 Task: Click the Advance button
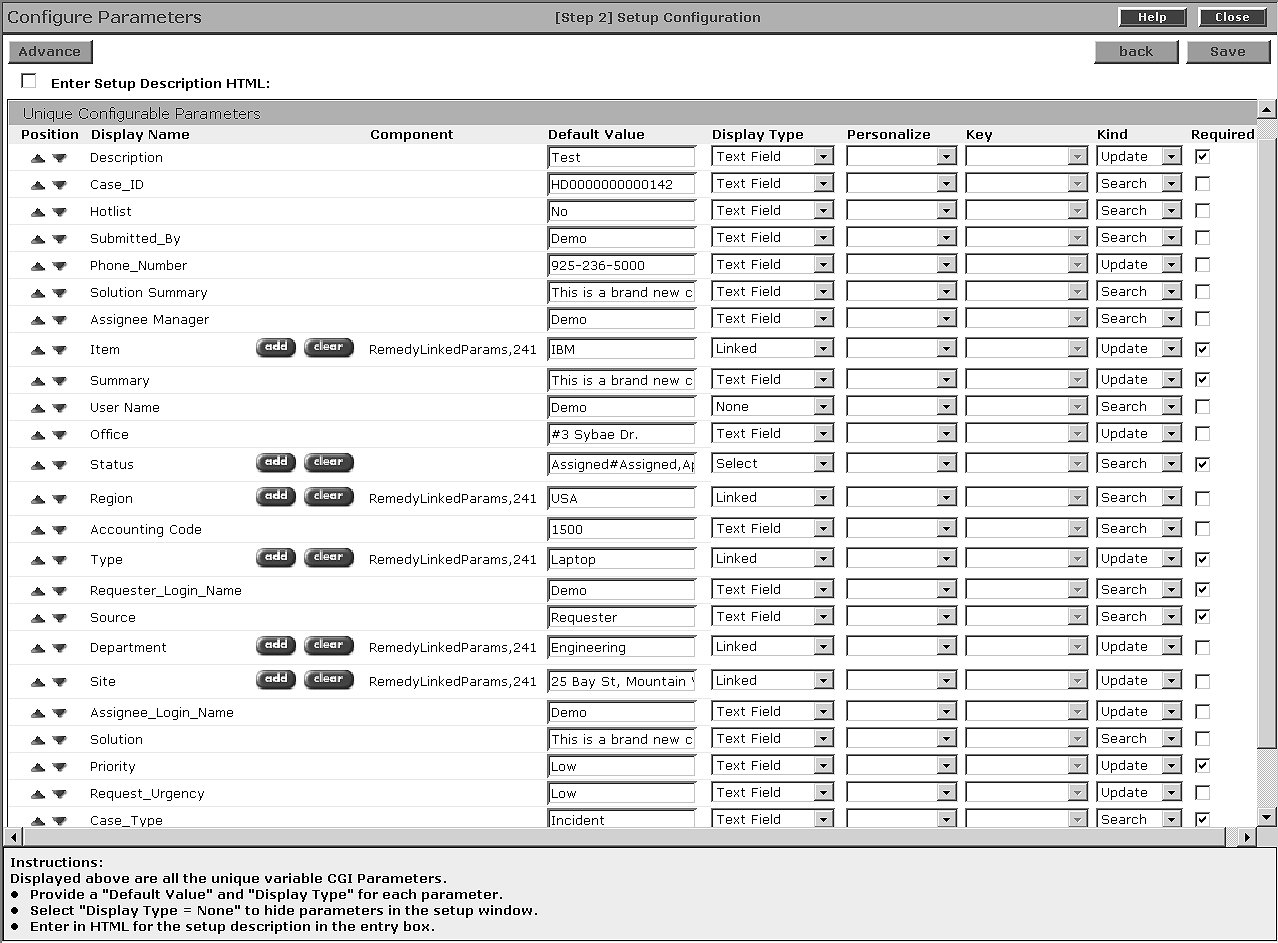pos(50,52)
